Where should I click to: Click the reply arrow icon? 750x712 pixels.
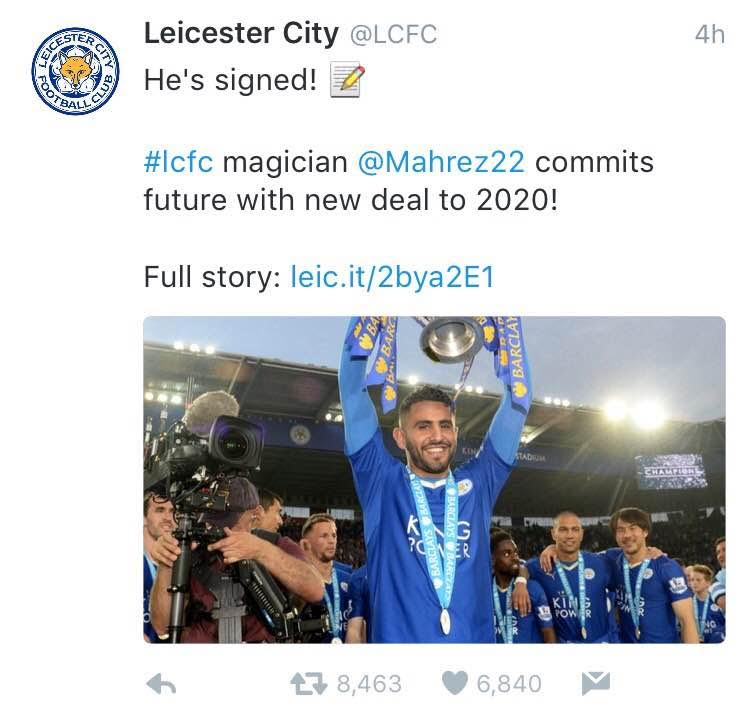click(x=164, y=684)
